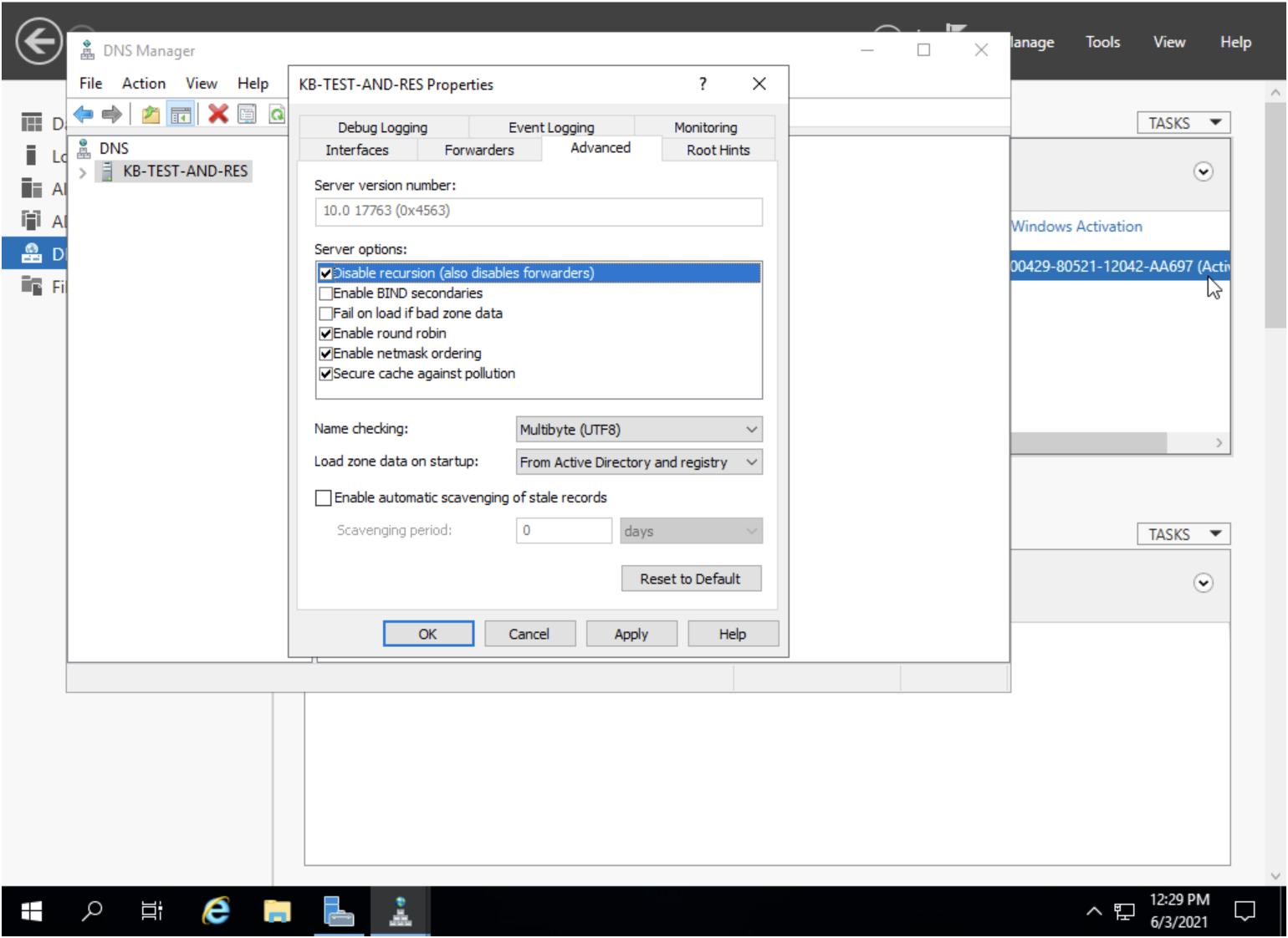Open taskbar Search

point(92,911)
